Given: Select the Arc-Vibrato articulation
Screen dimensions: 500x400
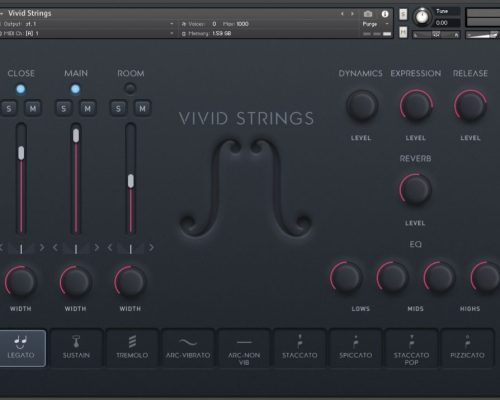Looking at the screenshot, I should pyautogui.click(x=188, y=348).
